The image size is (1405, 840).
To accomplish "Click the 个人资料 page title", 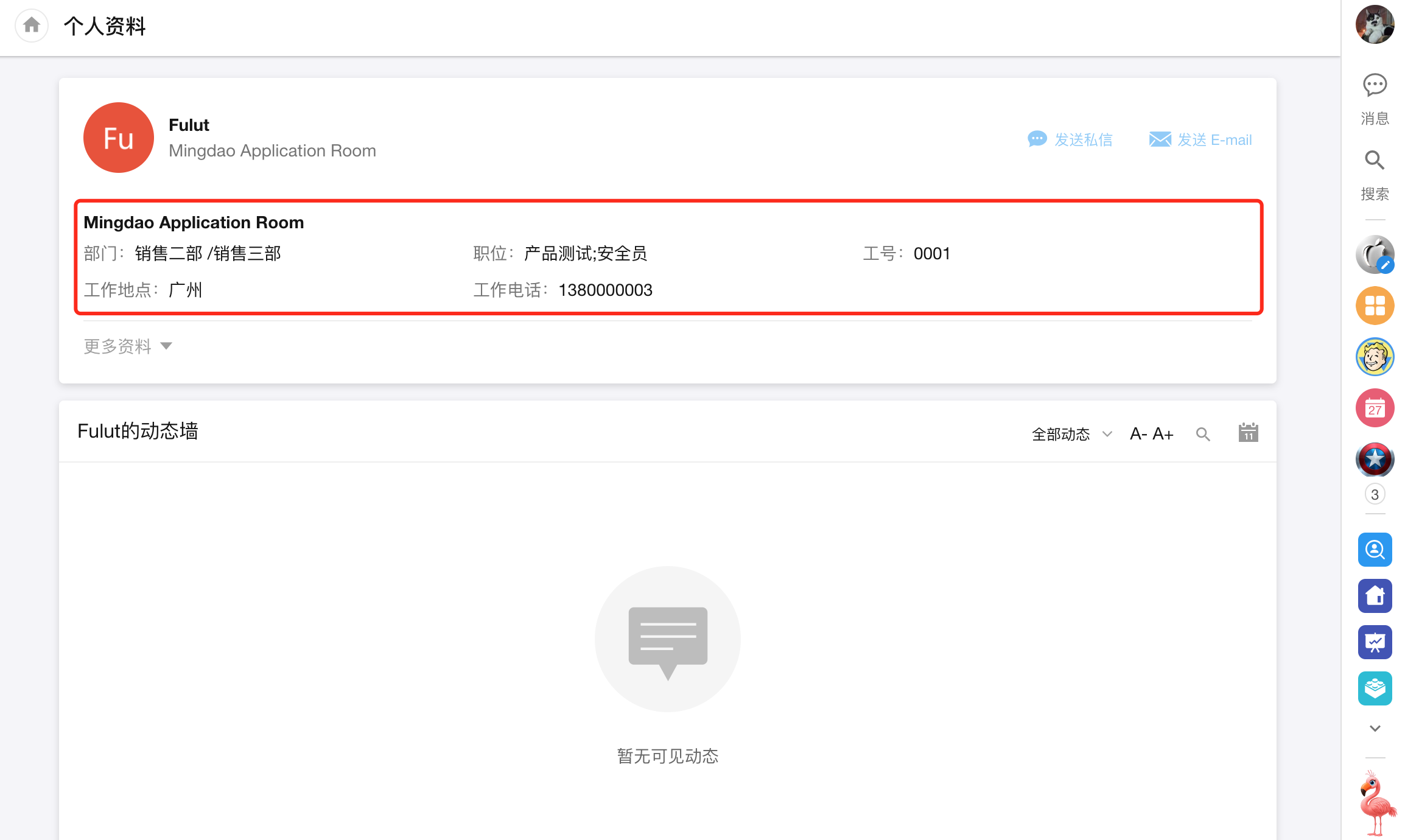I will click(x=105, y=26).
